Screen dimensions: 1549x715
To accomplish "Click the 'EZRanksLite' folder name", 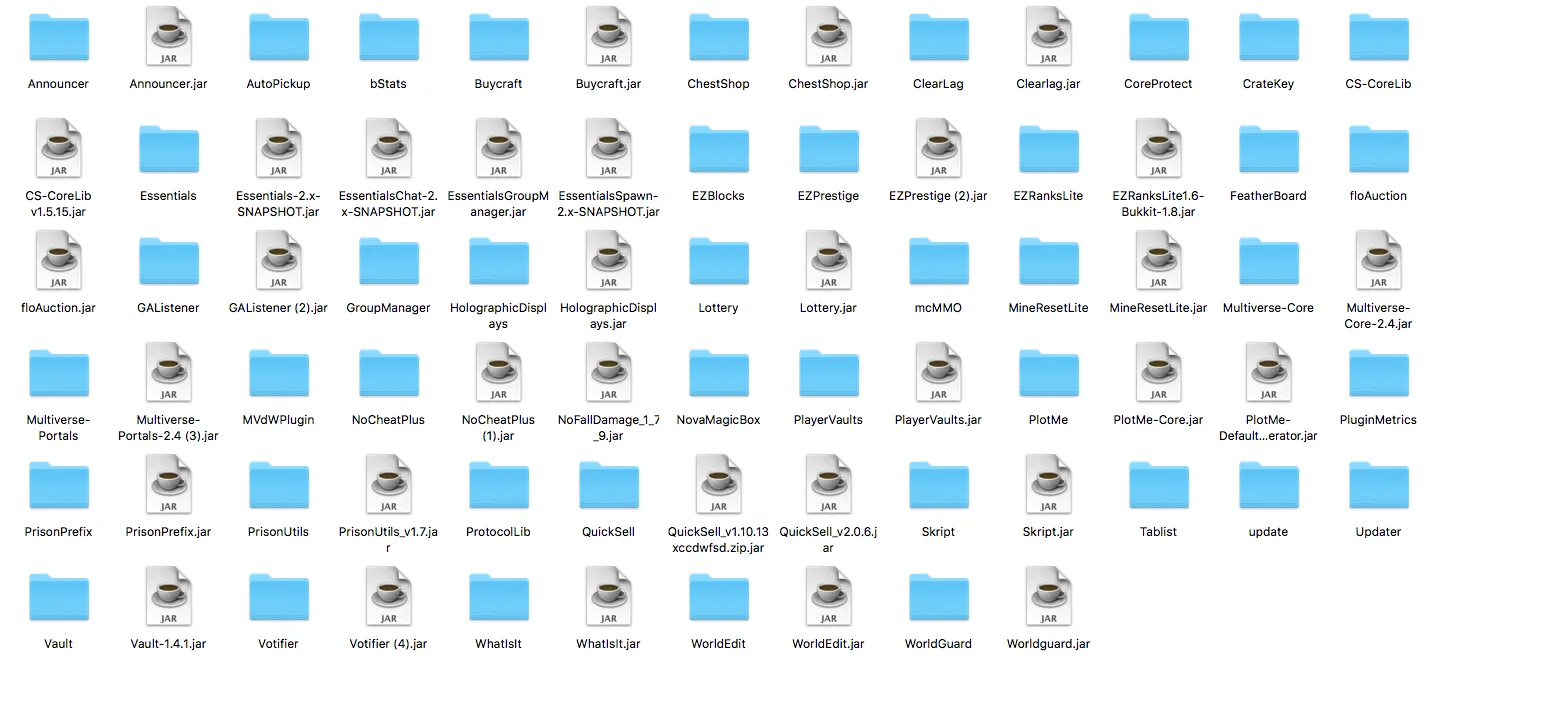I will coord(1048,196).
